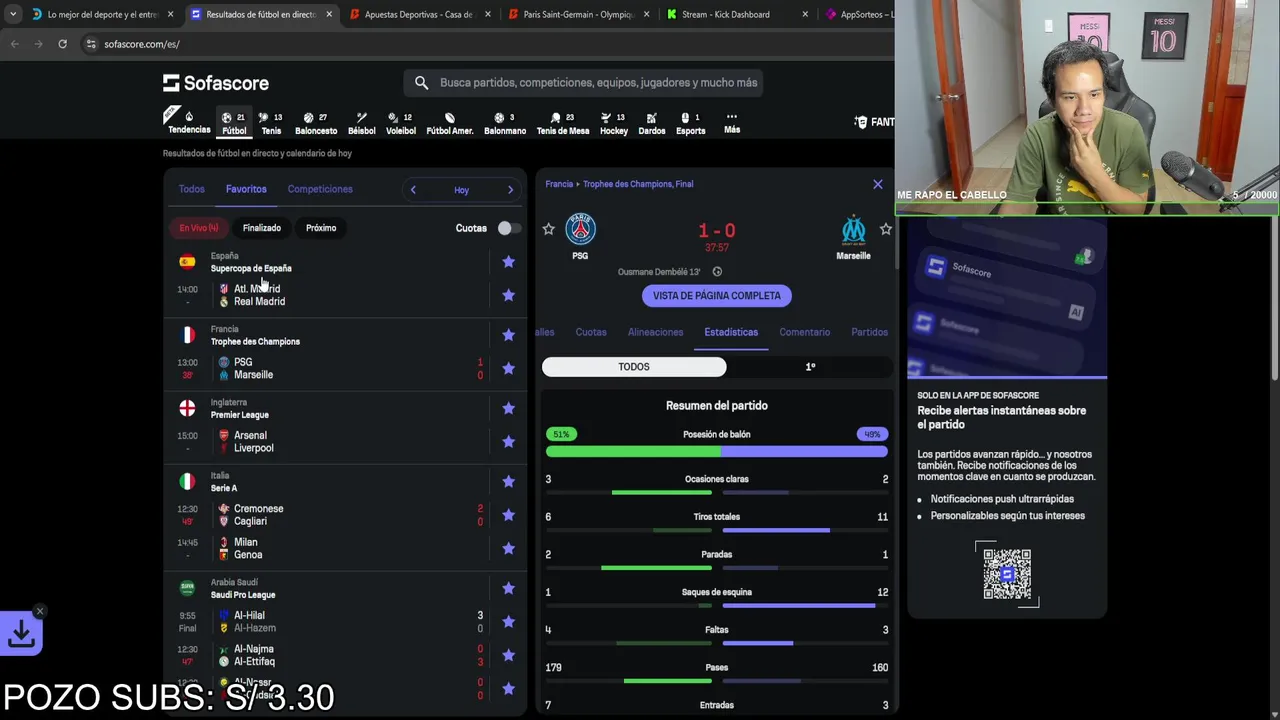This screenshot has height=720, width=1280.
Task: Open the PSG team logo
Action: tap(580, 229)
